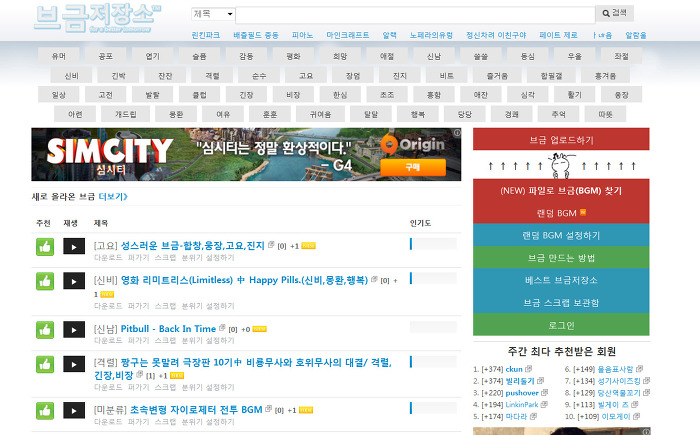This screenshot has width=700, height=435.
Task: Open 베스트 브금저장소
Action: coord(561,280)
